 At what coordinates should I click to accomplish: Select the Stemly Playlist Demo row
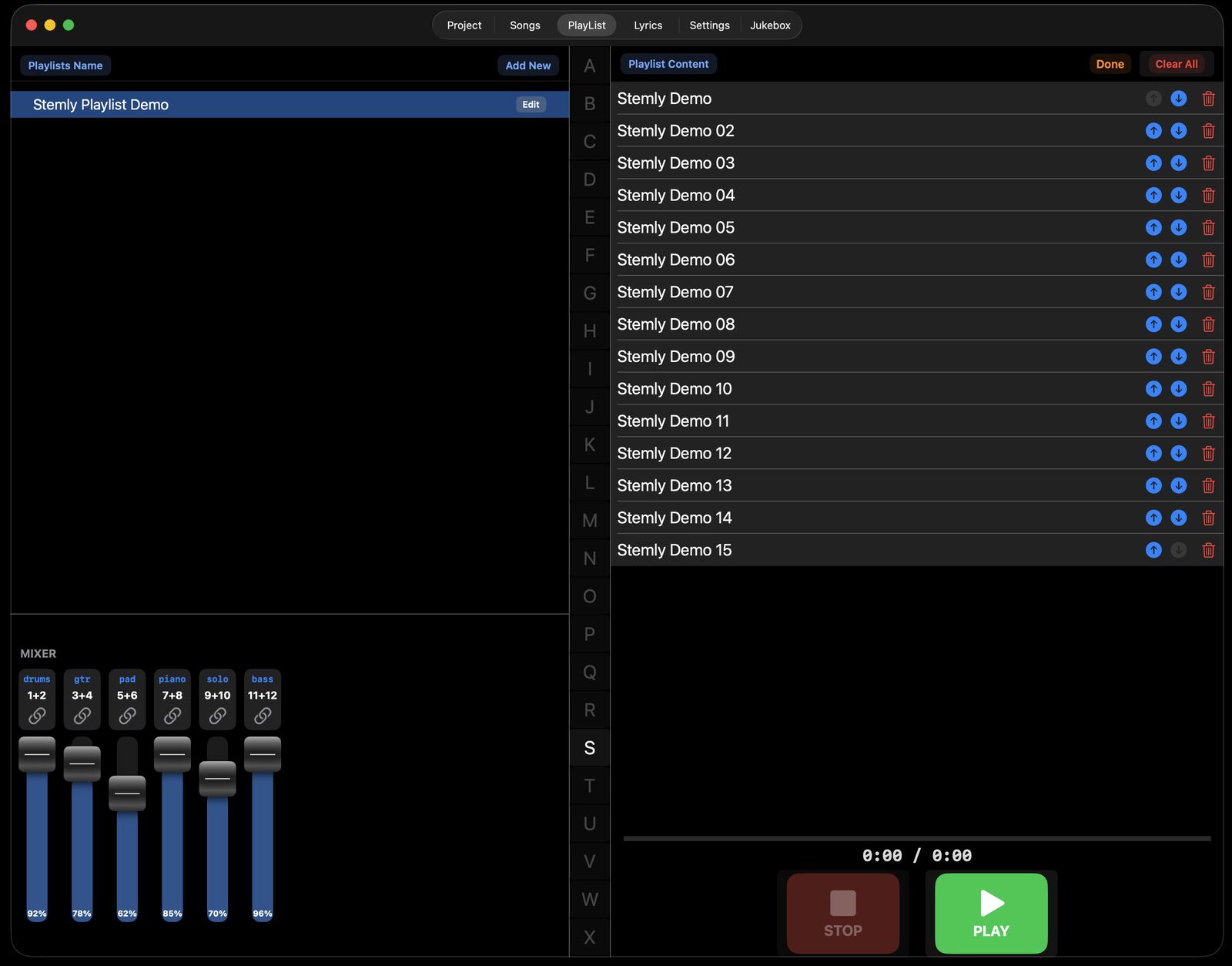290,105
